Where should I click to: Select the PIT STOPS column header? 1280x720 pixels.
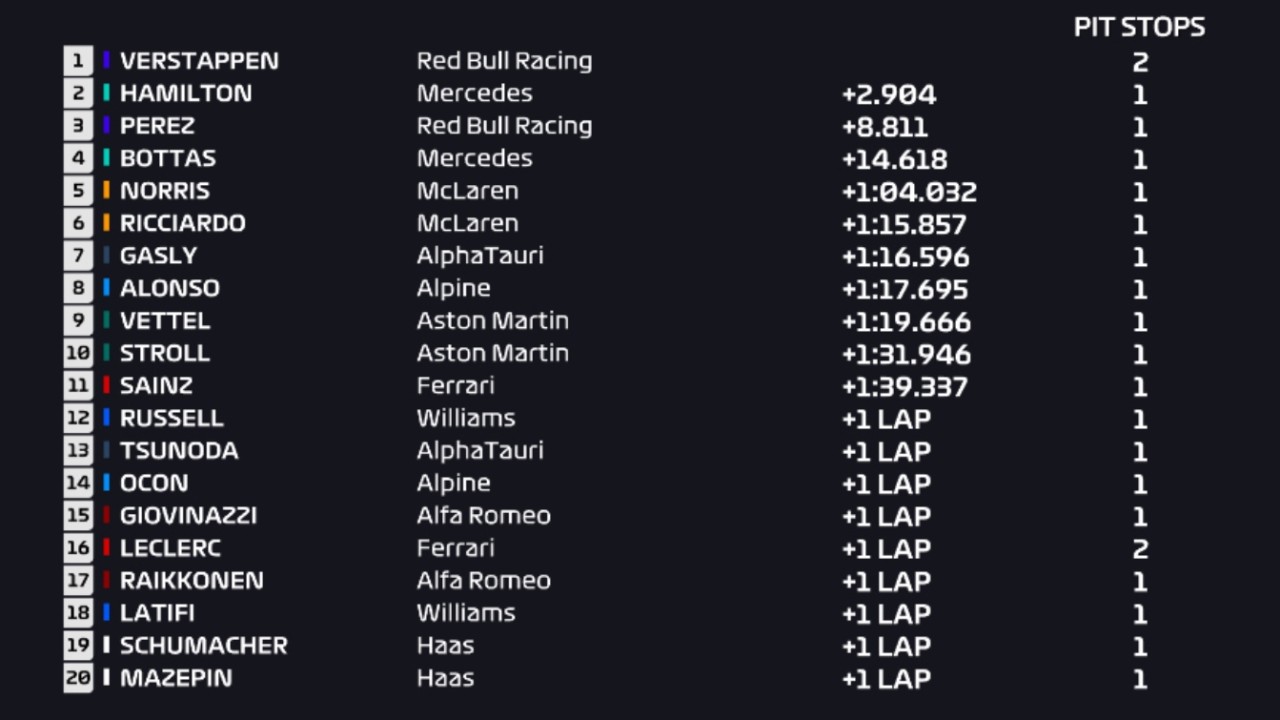(1139, 28)
